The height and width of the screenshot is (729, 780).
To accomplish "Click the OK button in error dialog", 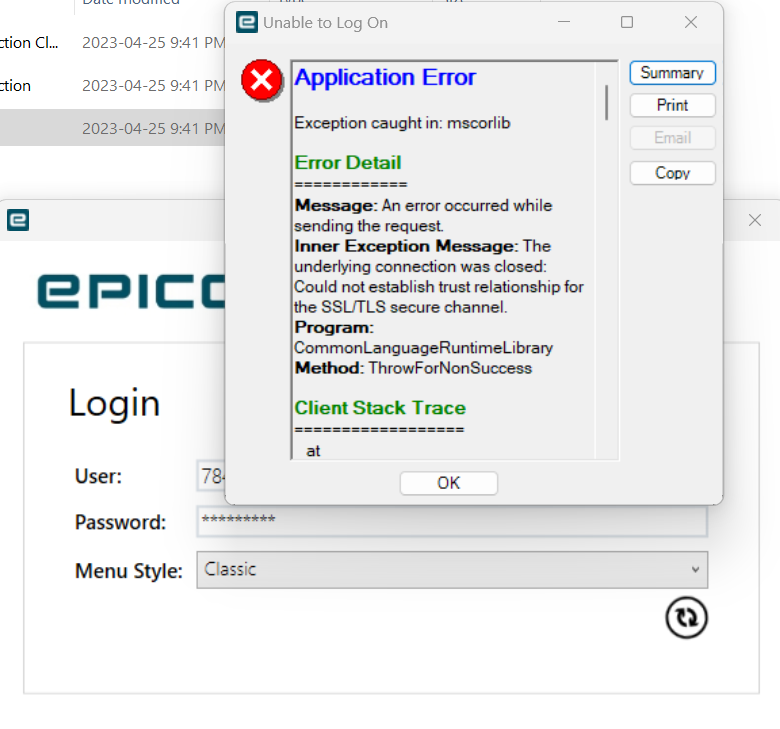I will pos(448,483).
